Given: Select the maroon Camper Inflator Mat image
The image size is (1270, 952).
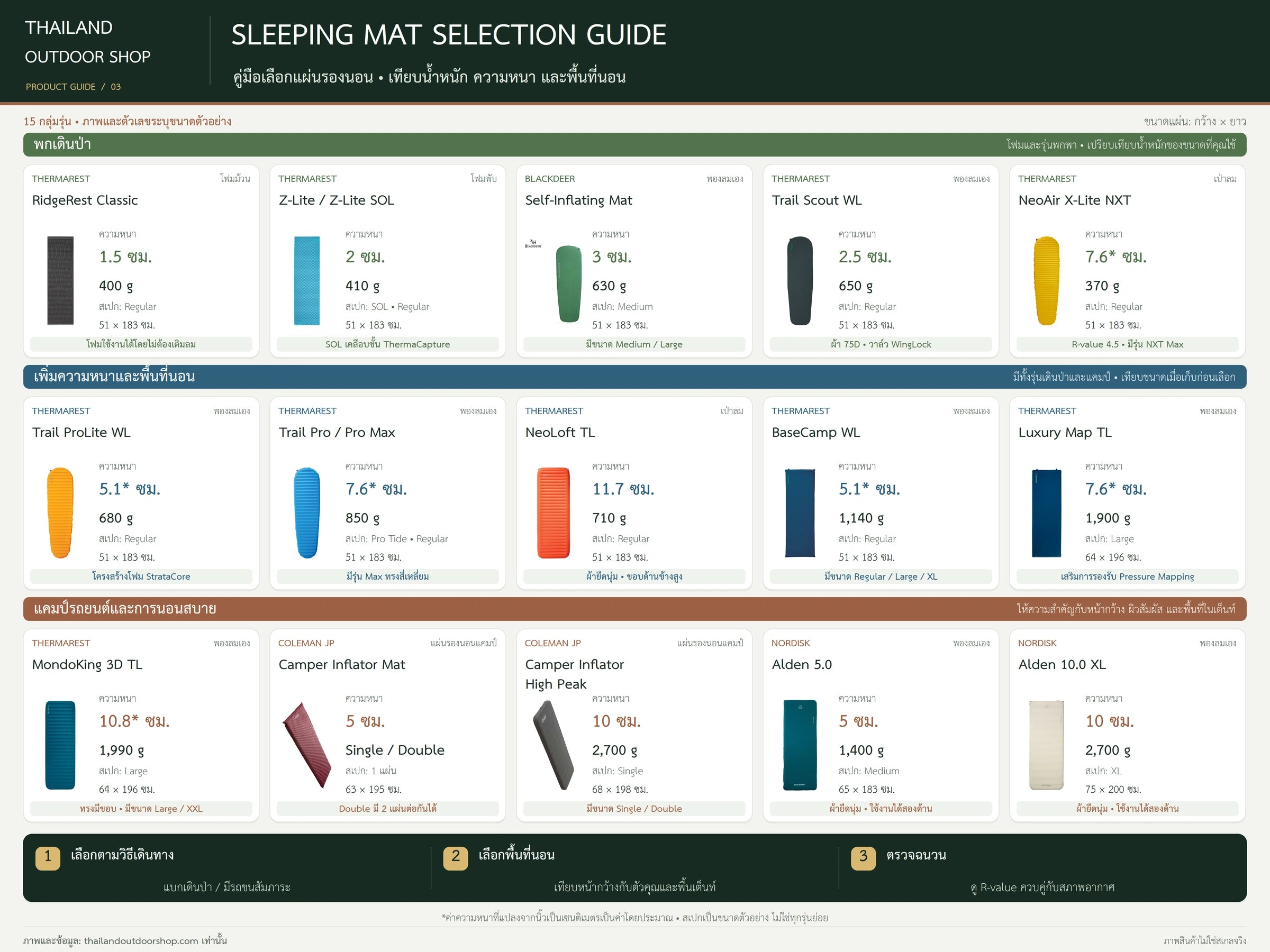Looking at the screenshot, I should (x=306, y=745).
